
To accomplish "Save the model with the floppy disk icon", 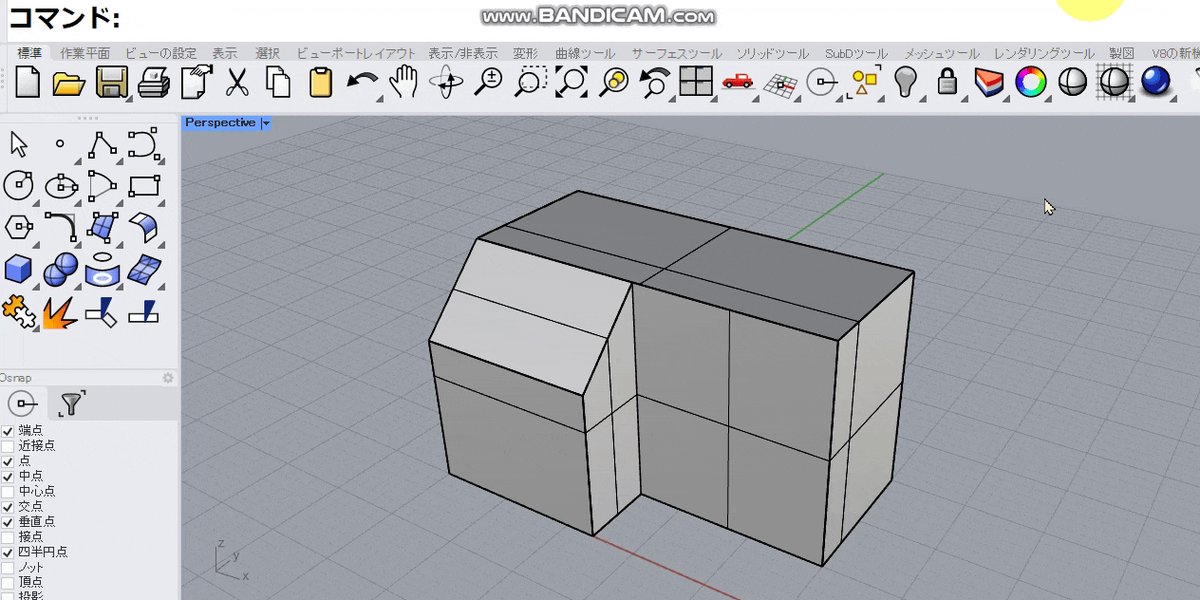I will [x=110, y=82].
